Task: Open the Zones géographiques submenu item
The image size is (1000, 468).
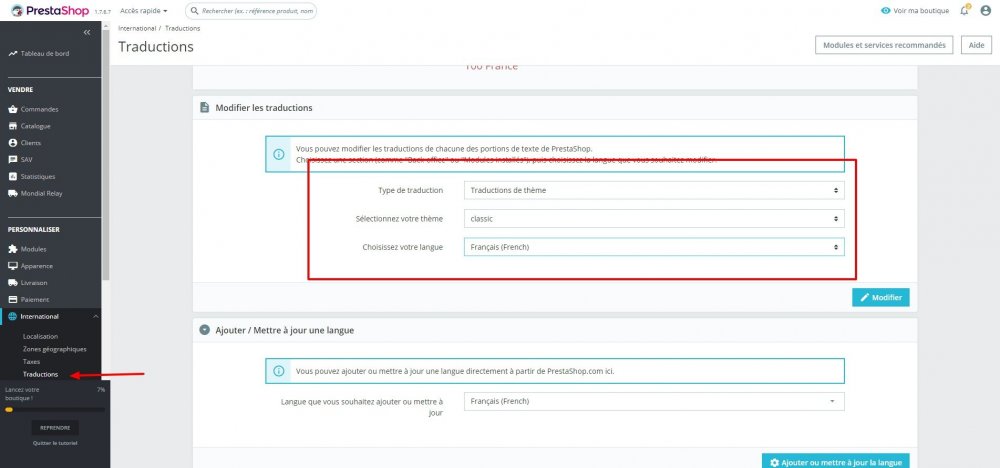Action: [55, 349]
